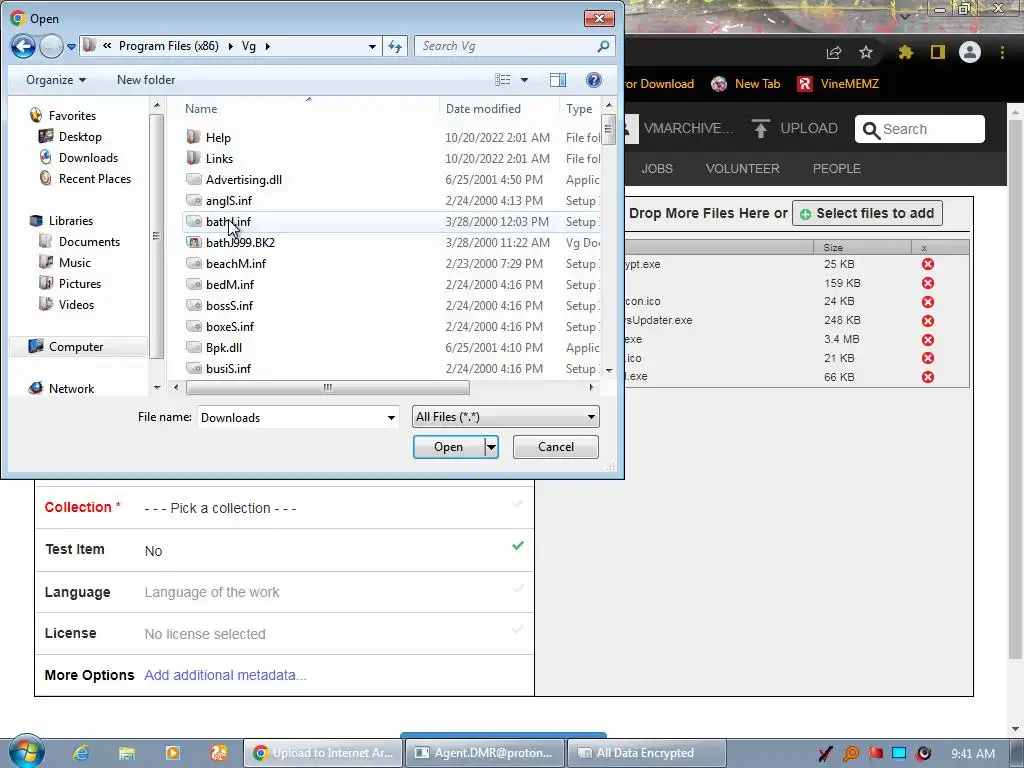Remove the 25 KB file from upload list
The width and height of the screenshot is (1024, 768).
[x=927, y=264]
